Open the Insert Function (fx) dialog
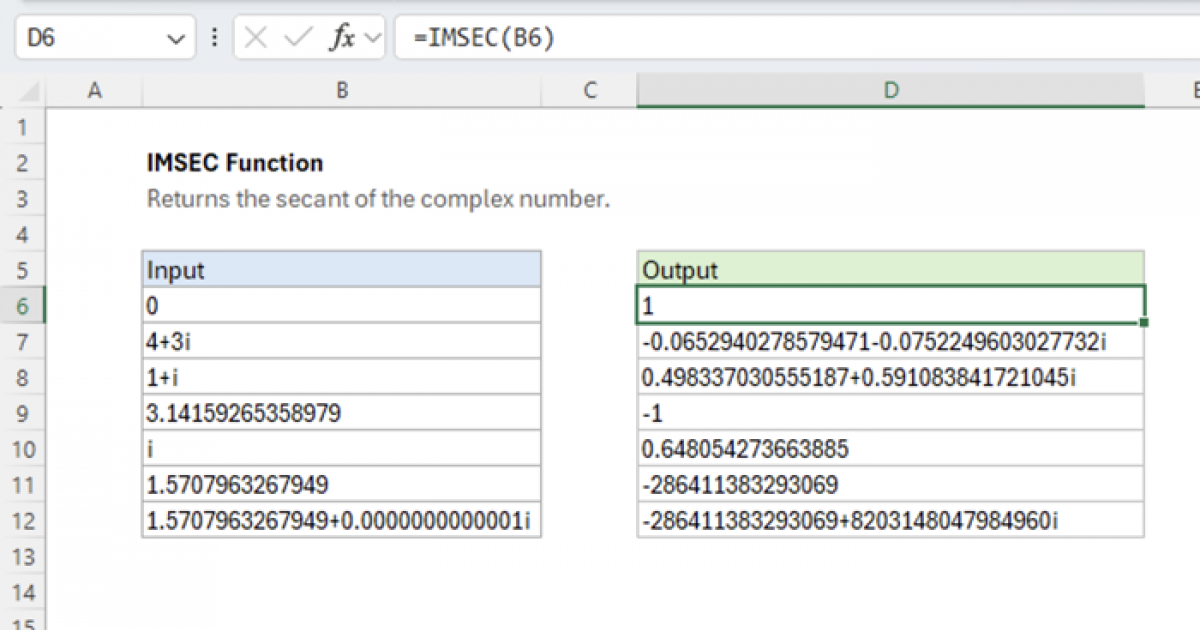The width and height of the screenshot is (1200, 630). coord(341,38)
